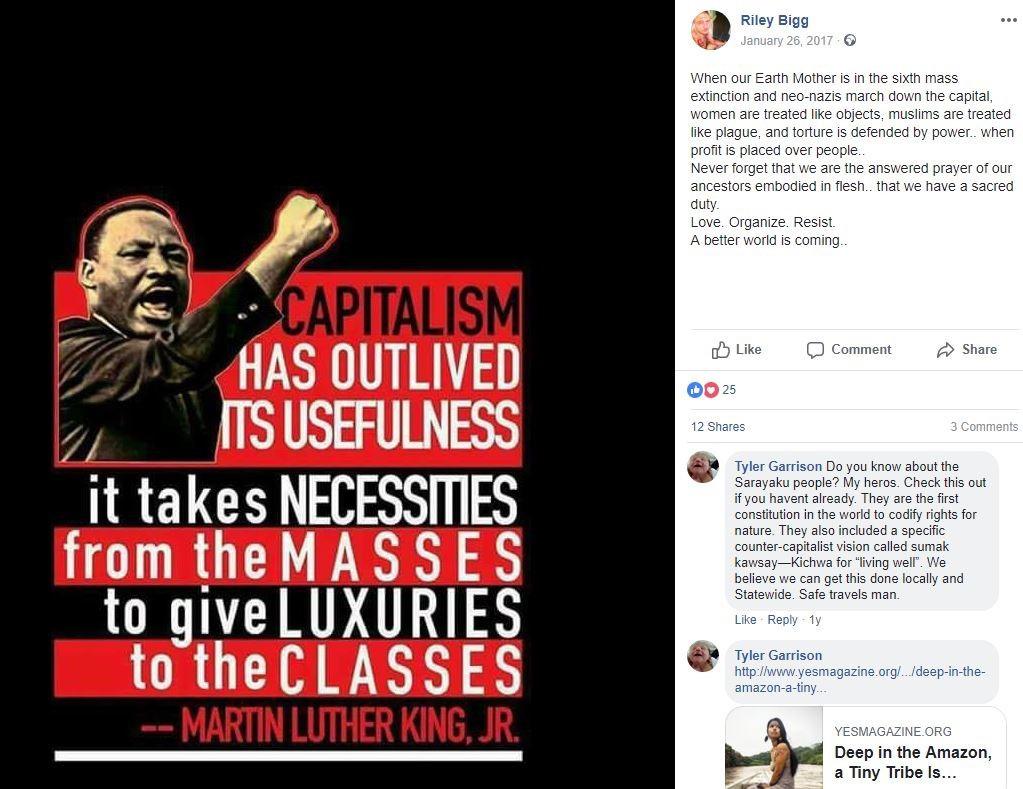1023x789 pixels.
Task: Click the public globe privacy icon
Action: click(849, 40)
